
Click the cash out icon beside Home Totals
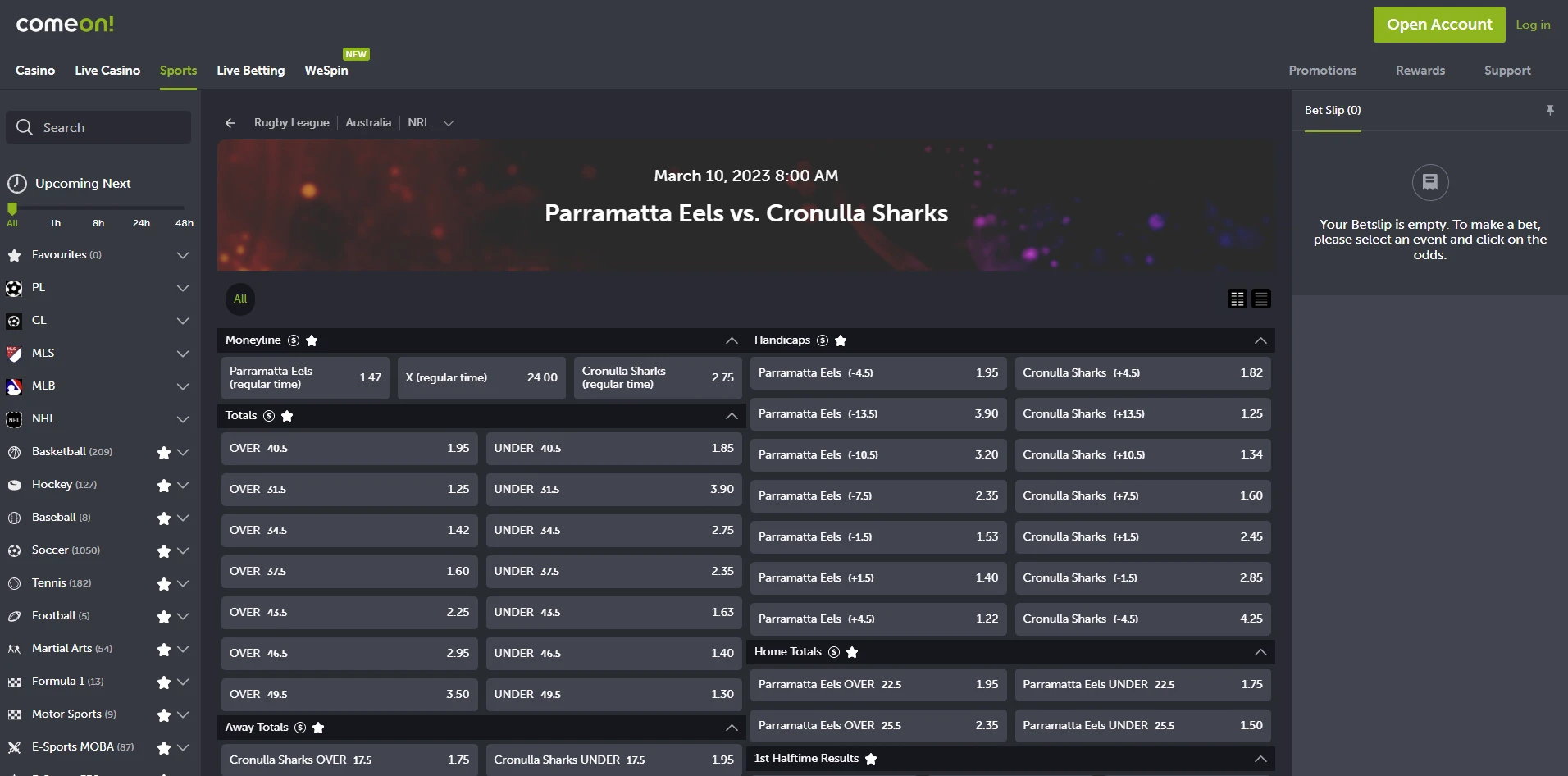click(x=834, y=652)
